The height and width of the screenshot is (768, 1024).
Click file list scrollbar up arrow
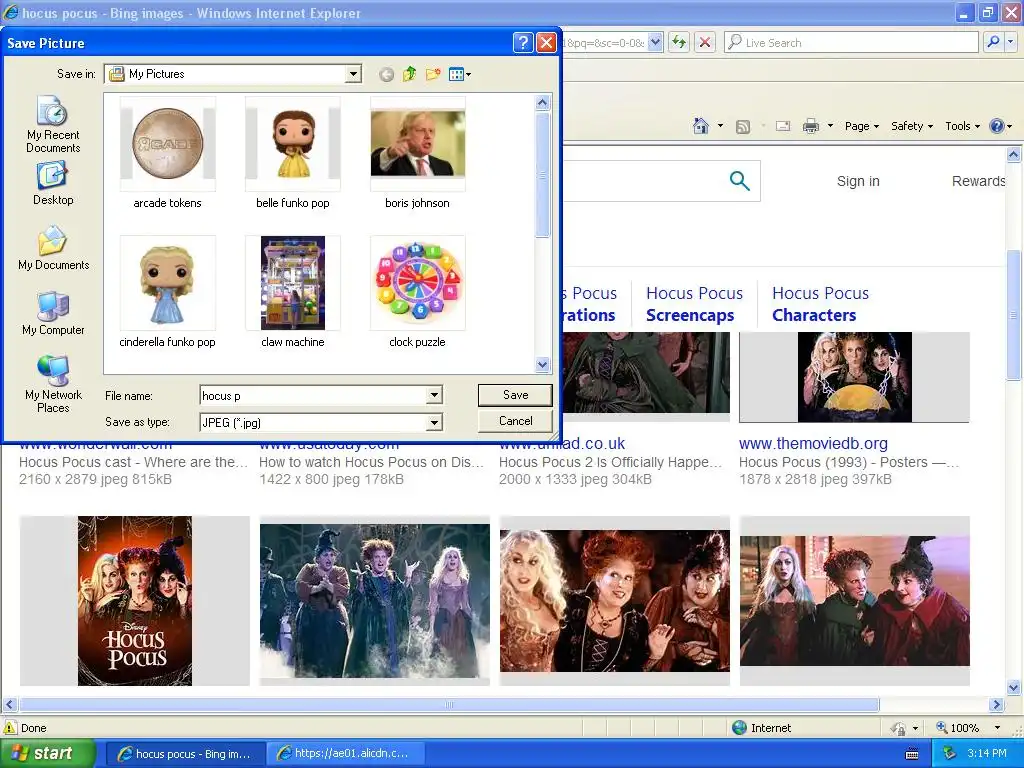[x=542, y=103]
